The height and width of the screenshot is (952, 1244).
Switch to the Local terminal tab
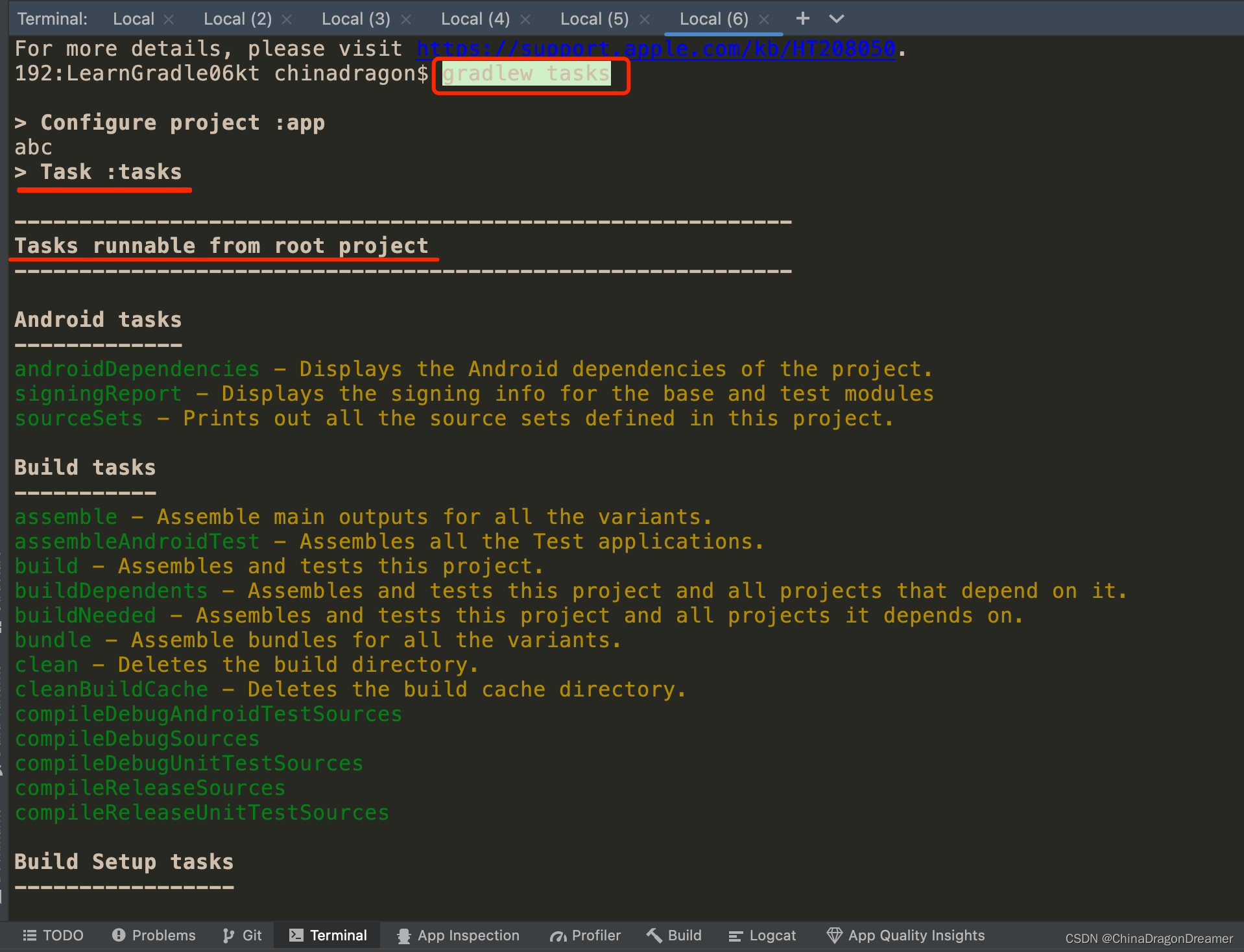coord(134,19)
